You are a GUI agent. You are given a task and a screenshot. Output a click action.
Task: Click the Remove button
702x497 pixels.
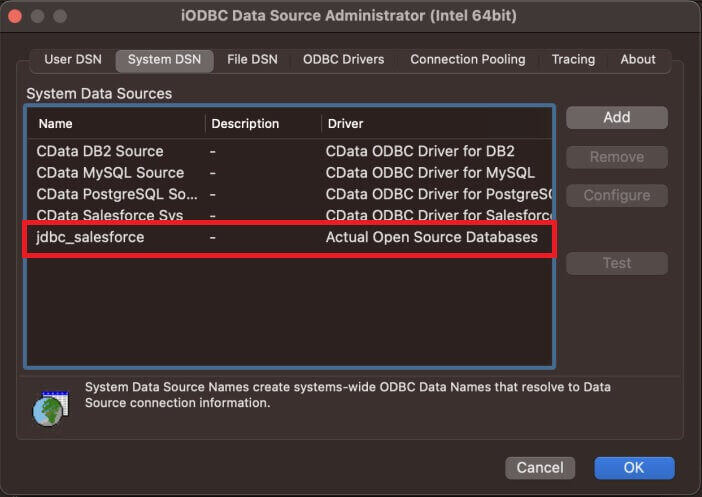point(616,157)
